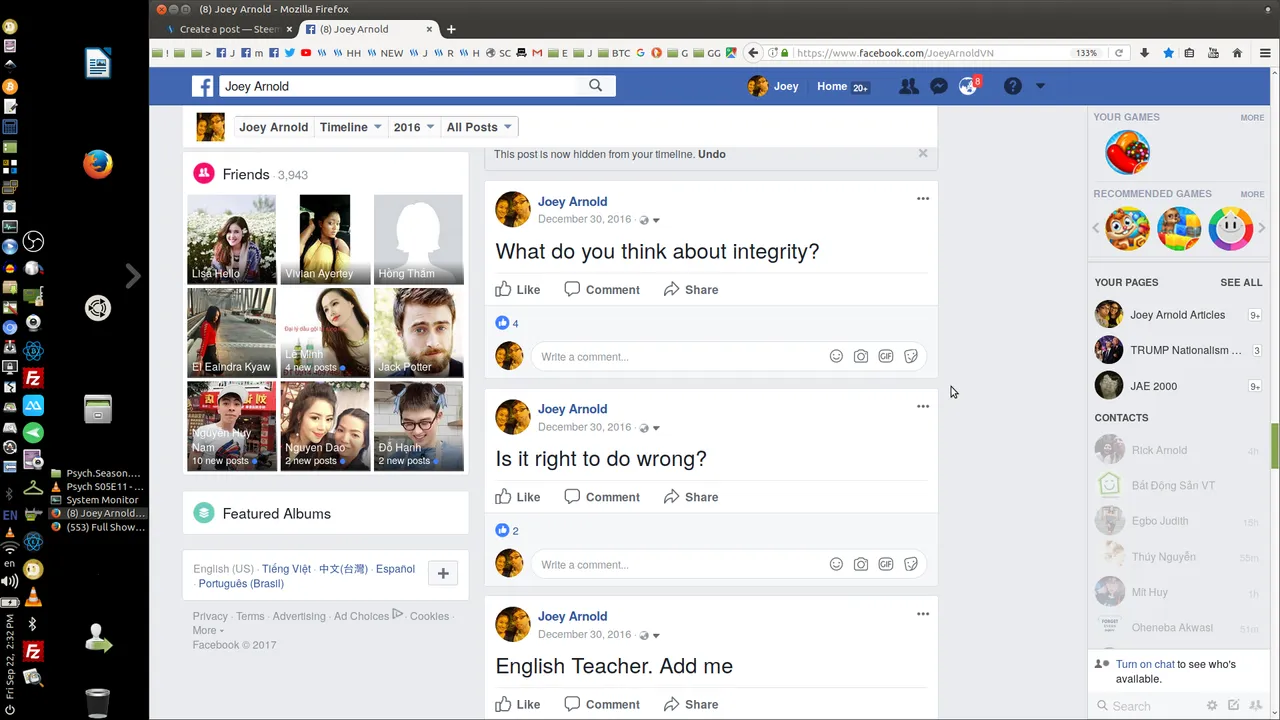Click the Joey Arnold profile name button
1280x720 pixels.
click(273, 127)
